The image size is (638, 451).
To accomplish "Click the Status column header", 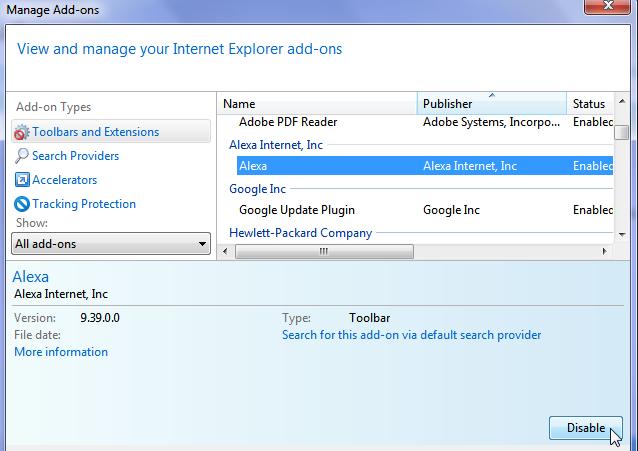I will coord(590,104).
